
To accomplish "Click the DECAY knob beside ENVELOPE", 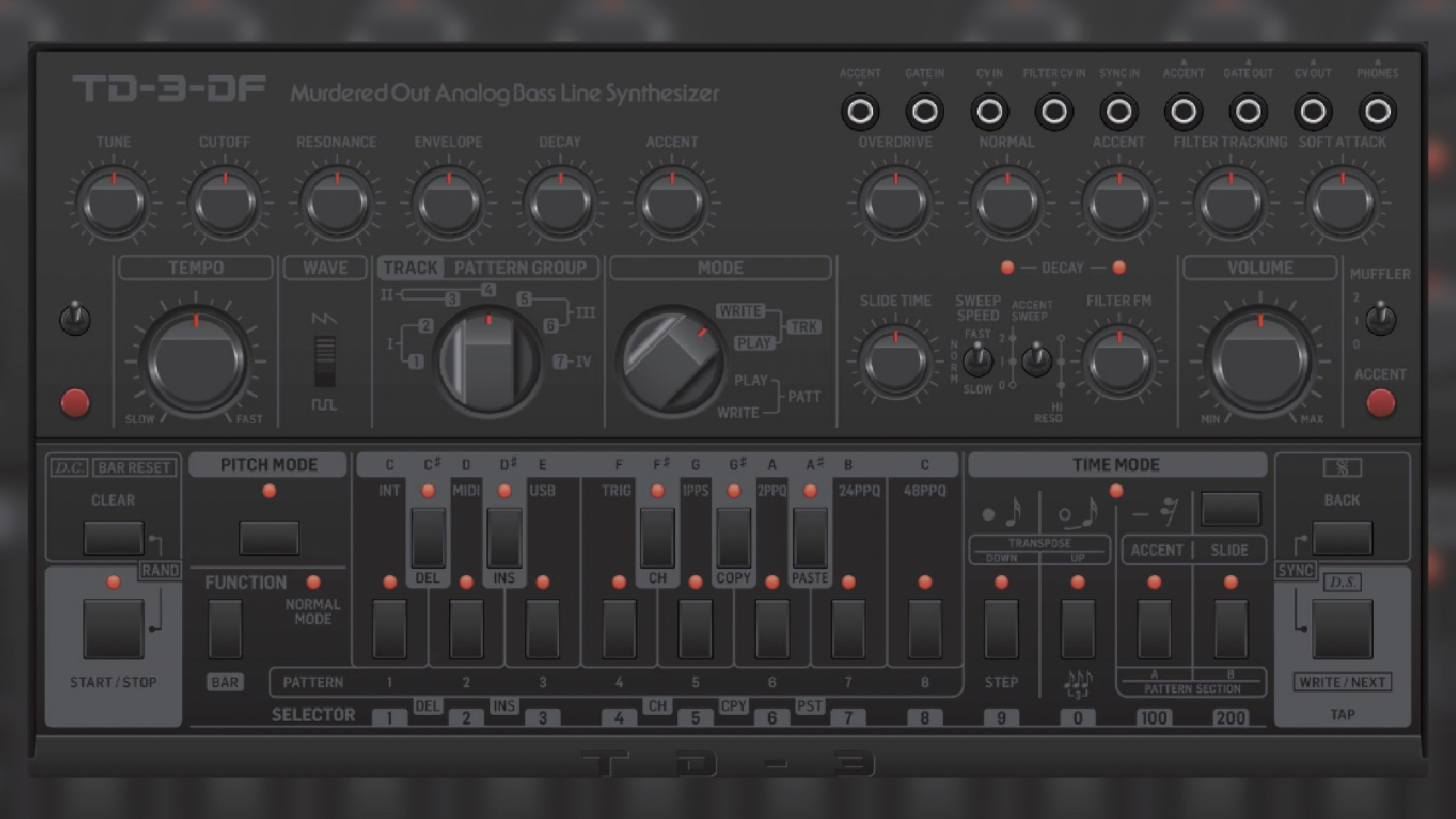I will point(560,202).
